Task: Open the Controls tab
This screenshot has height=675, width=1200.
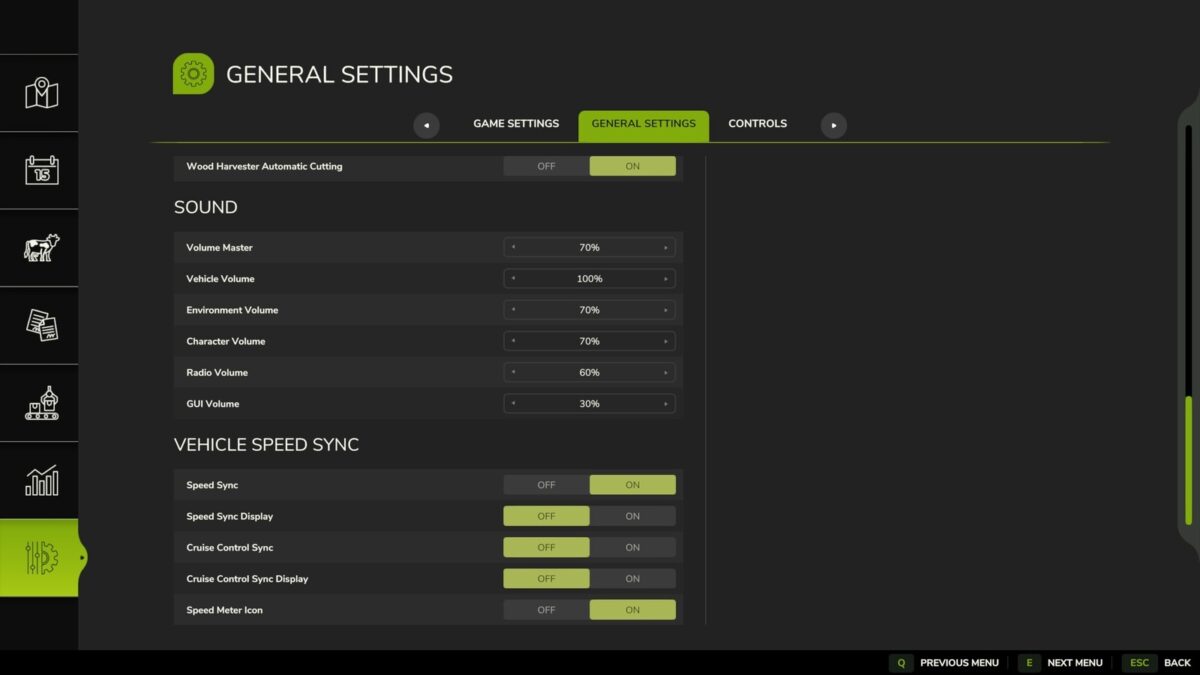Action: tap(757, 123)
